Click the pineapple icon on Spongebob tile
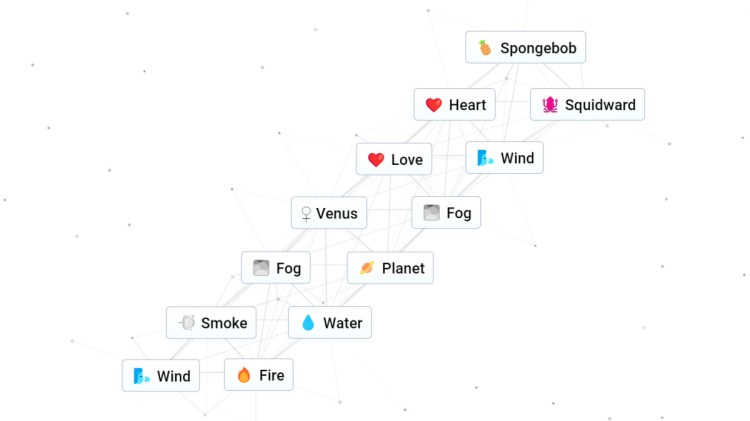This screenshot has width=750, height=421. click(x=485, y=48)
